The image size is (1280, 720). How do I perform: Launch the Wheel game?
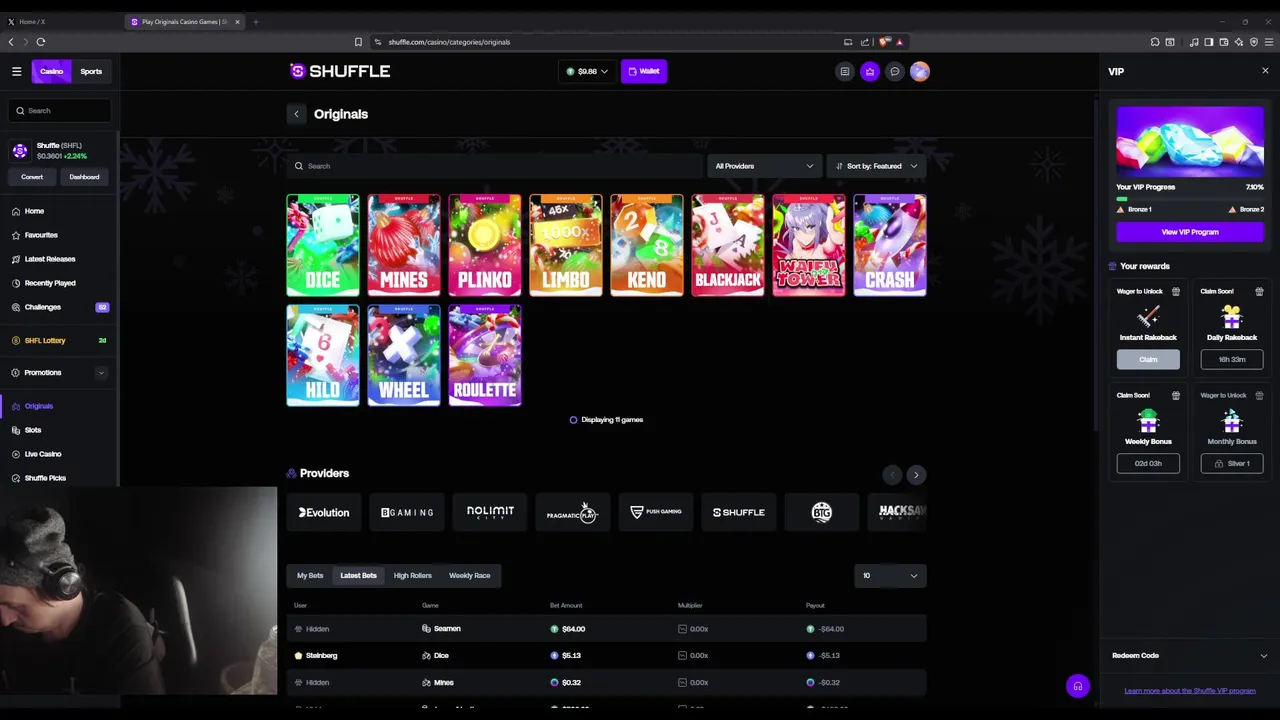pos(404,355)
